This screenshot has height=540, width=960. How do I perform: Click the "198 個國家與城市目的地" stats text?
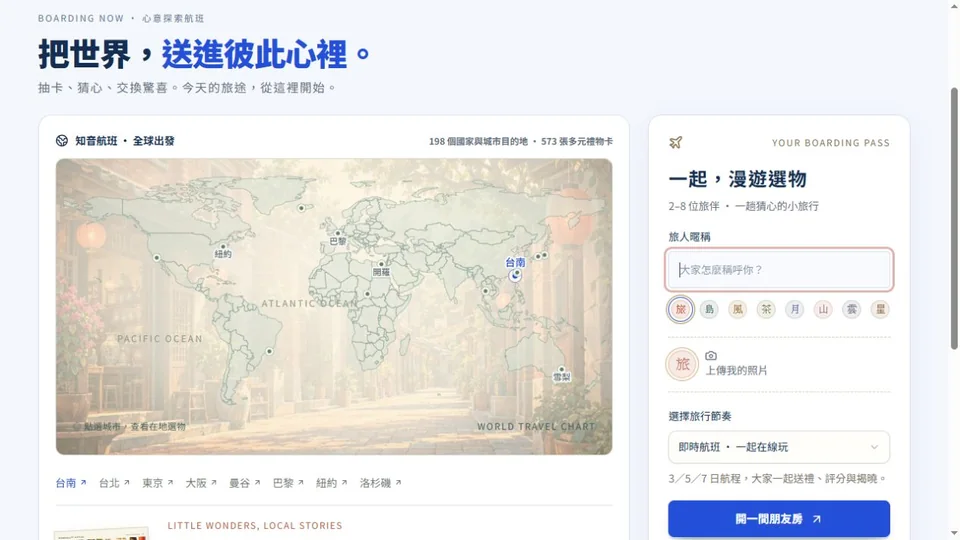[478, 141]
